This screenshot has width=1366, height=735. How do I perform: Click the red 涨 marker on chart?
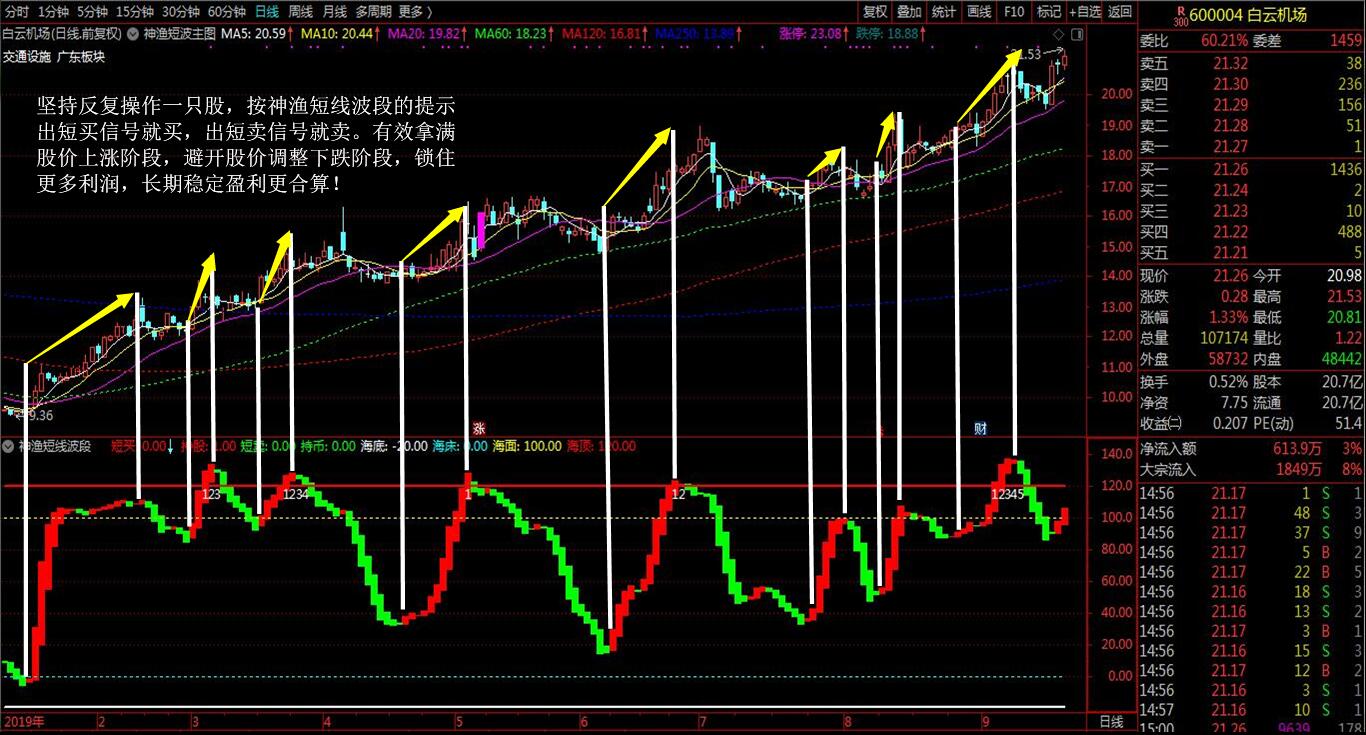coord(479,427)
